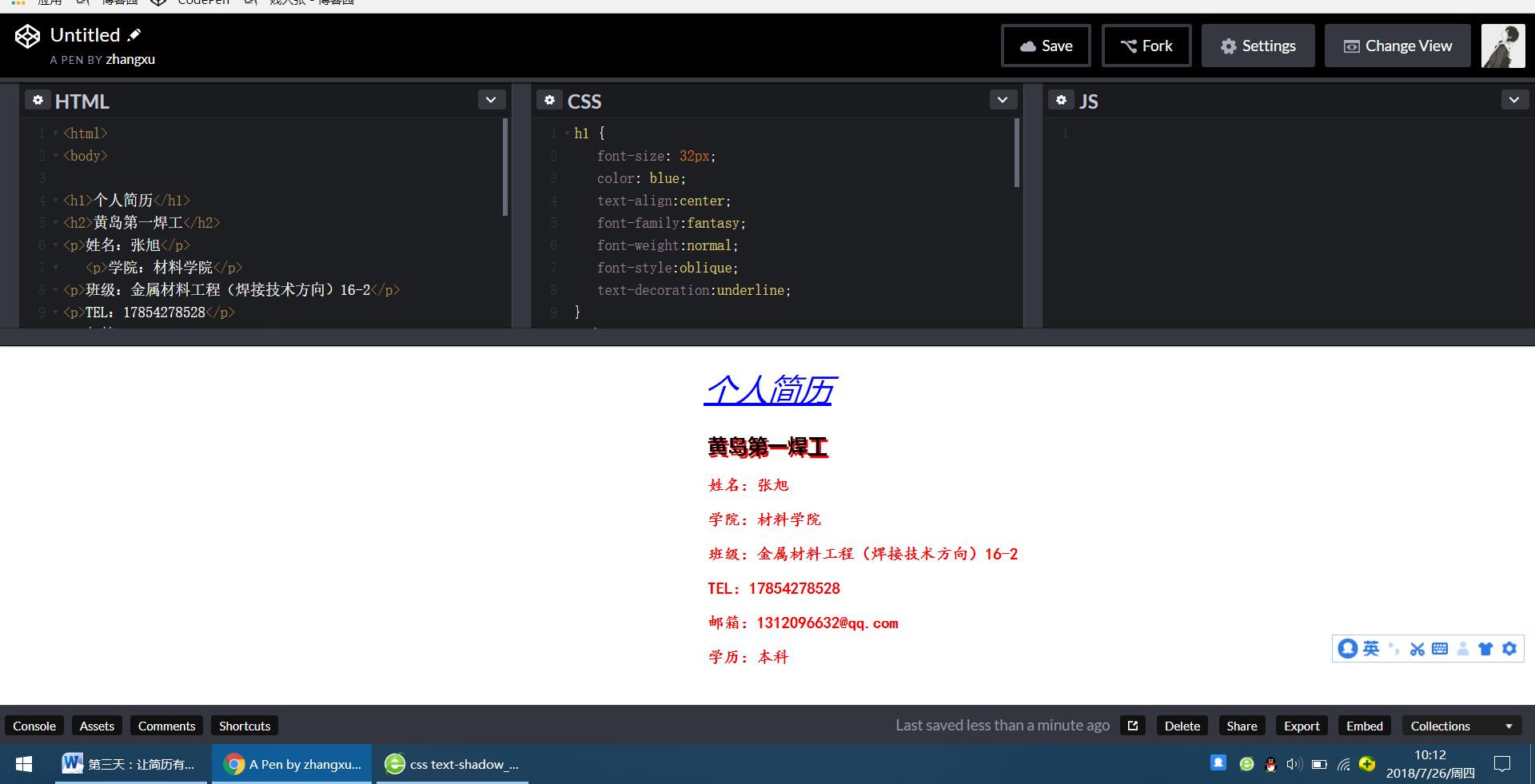Screen dimensions: 1535x784
Task: Switch to css text-shadow taskbar window
Action: [453, 764]
